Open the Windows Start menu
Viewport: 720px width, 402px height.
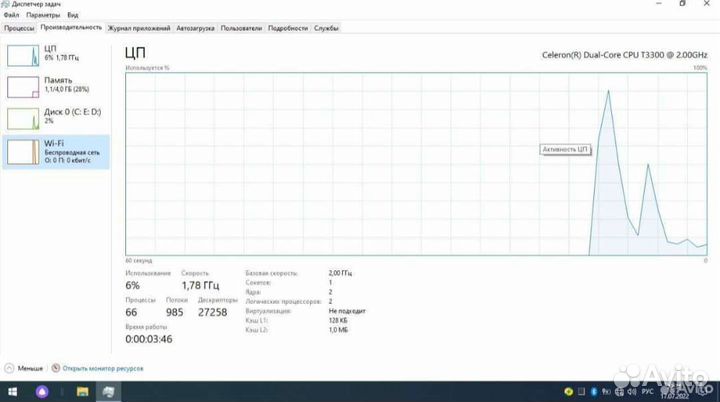click(12, 392)
